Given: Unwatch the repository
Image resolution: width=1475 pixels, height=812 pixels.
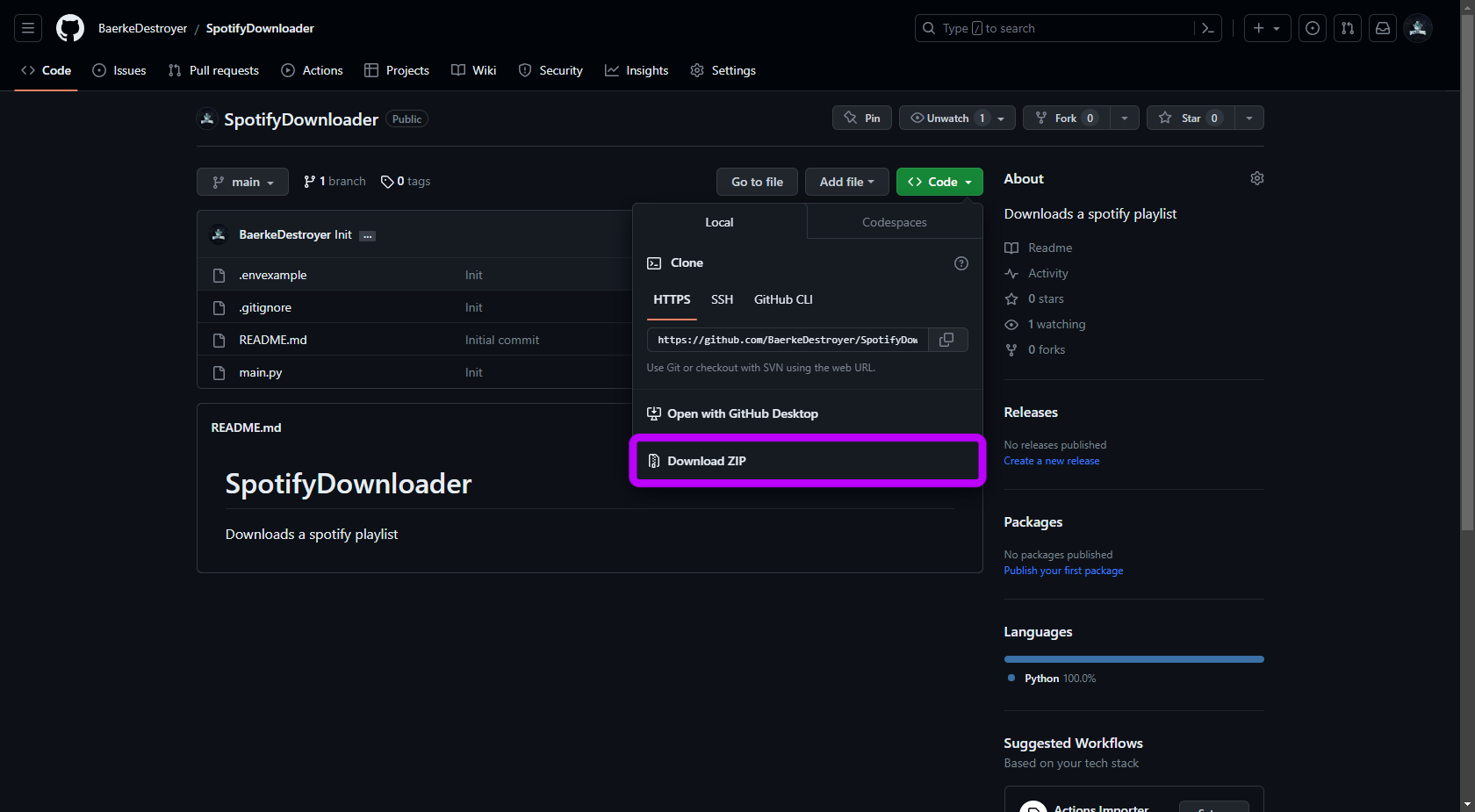Looking at the screenshot, I should pos(948,117).
